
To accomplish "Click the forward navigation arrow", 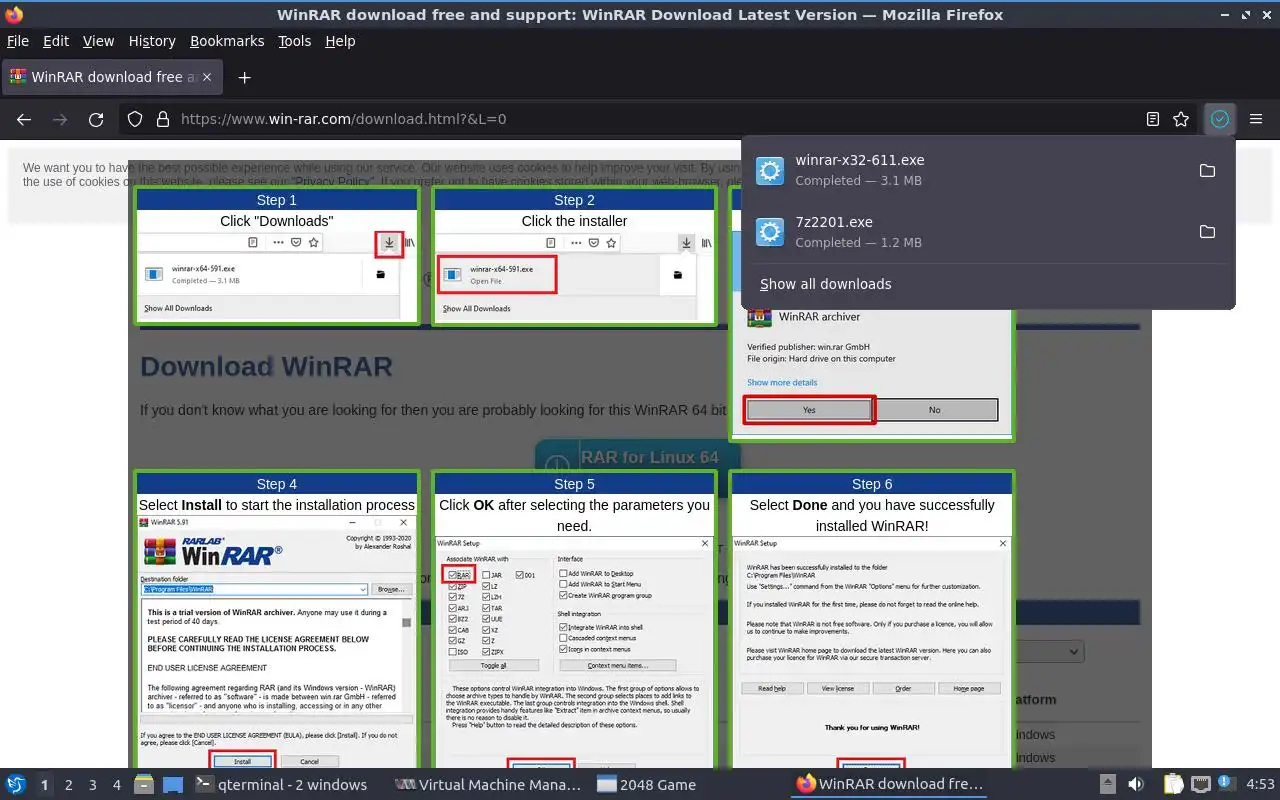I will [x=60, y=119].
